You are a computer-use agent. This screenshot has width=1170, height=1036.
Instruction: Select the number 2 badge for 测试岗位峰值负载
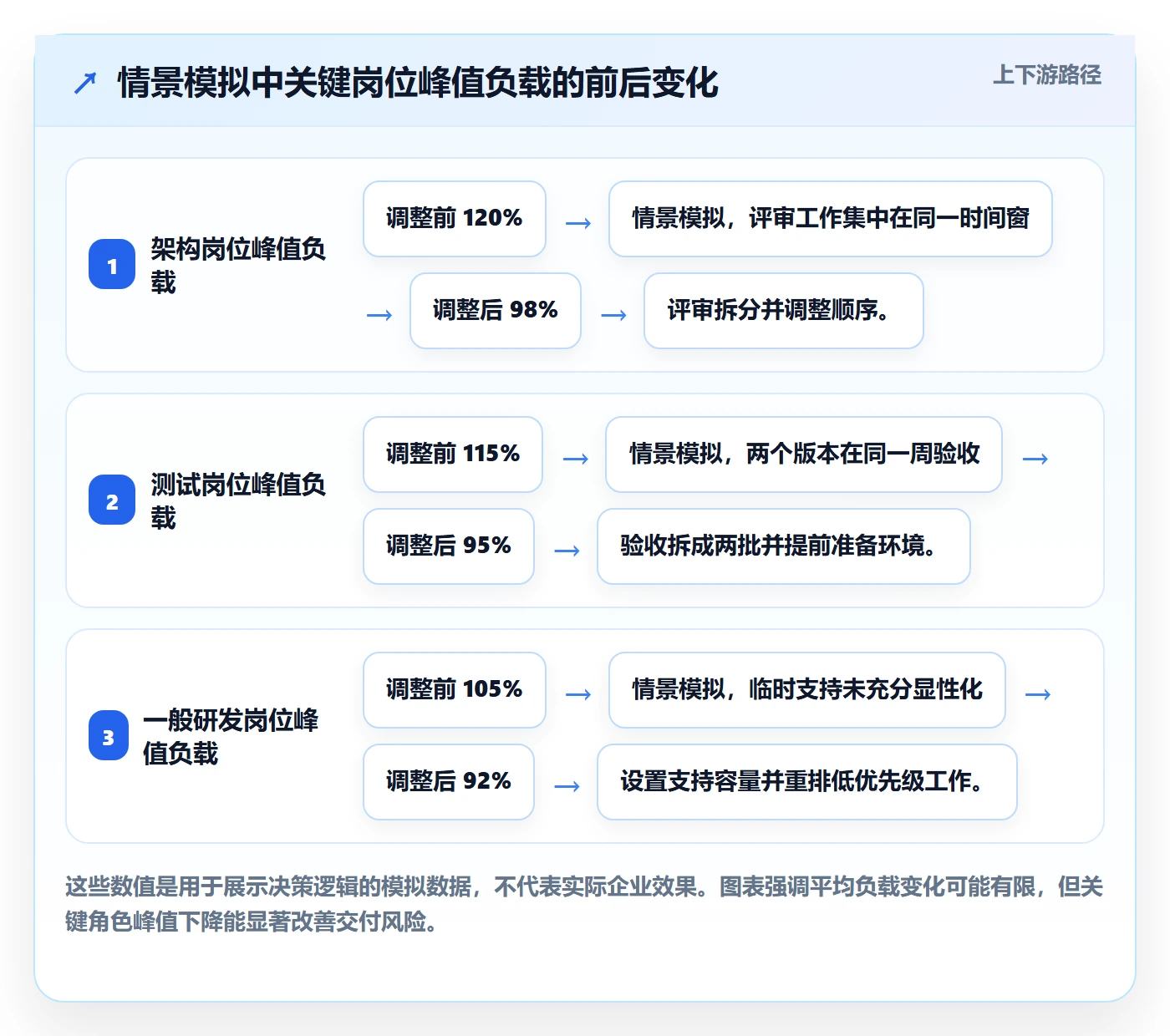click(x=112, y=500)
